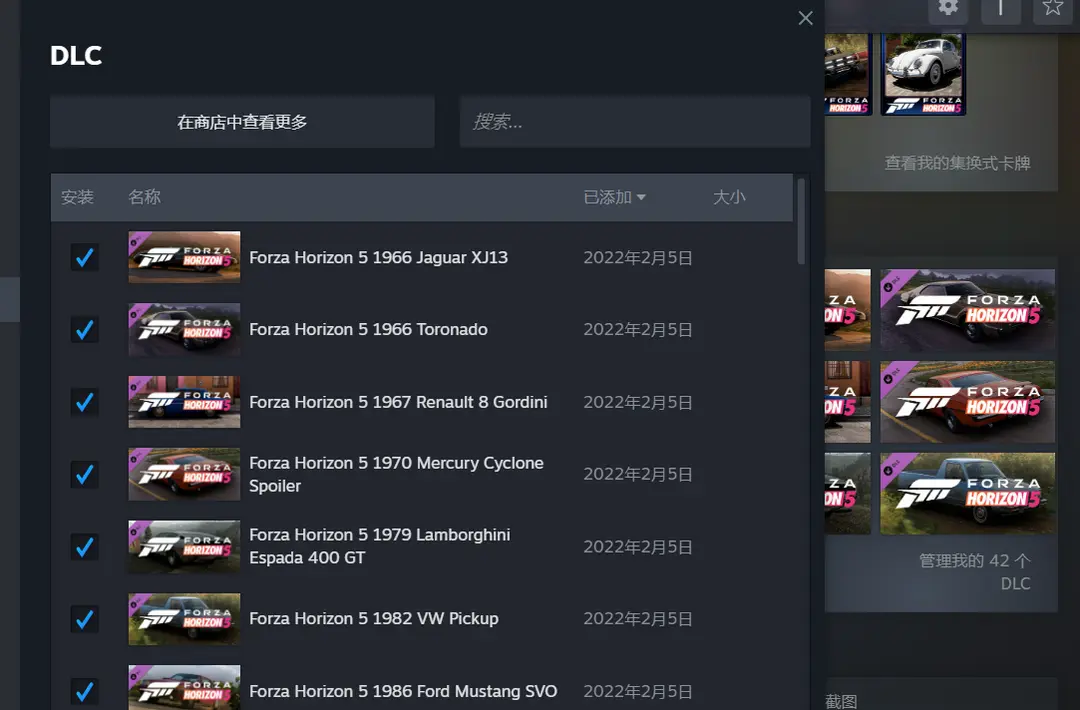1080x710 pixels.
Task: Open red car DLC tile in background
Action: [x=967, y=401]
